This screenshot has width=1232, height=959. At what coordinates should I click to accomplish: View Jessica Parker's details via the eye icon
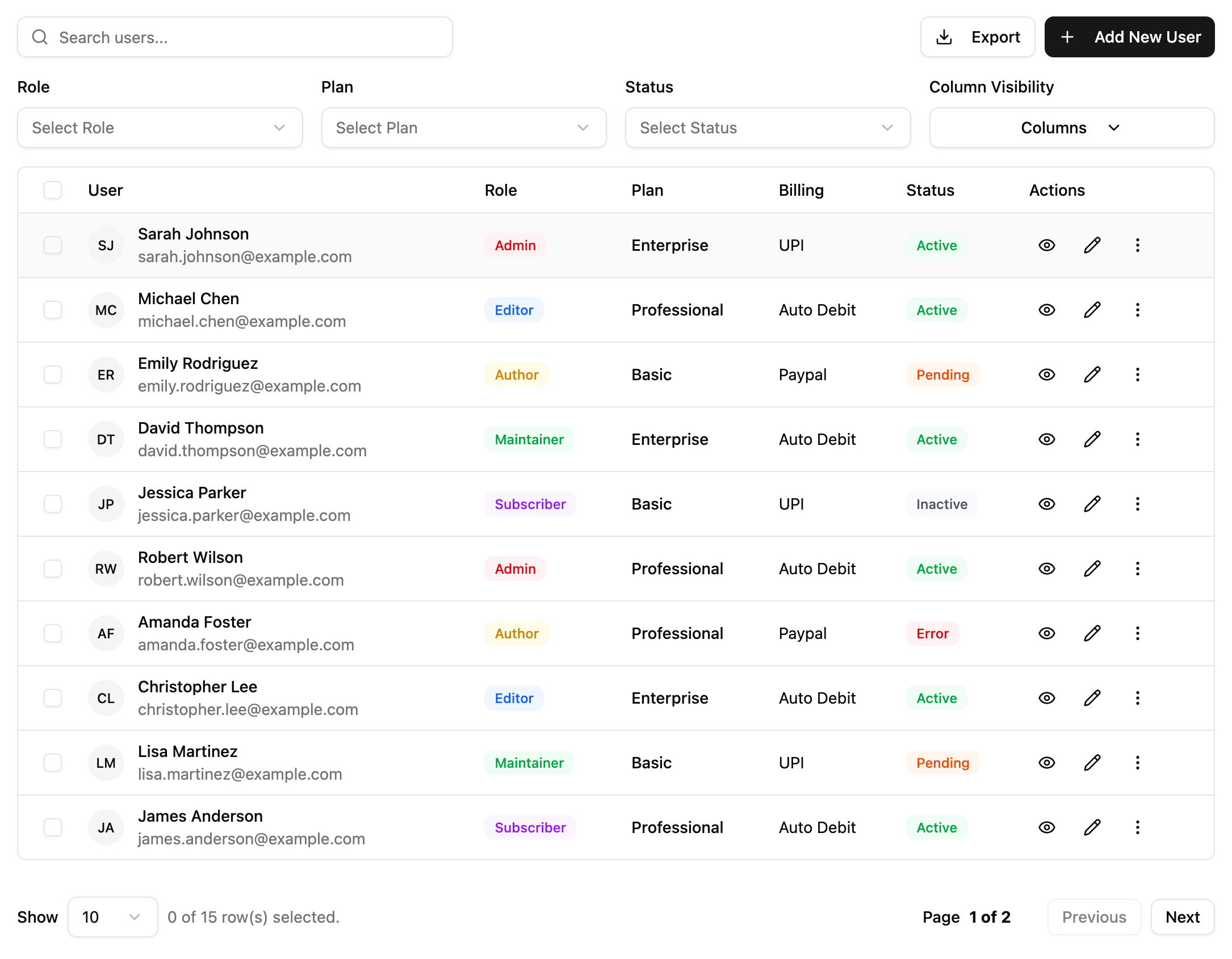[x=1046, y=504]
